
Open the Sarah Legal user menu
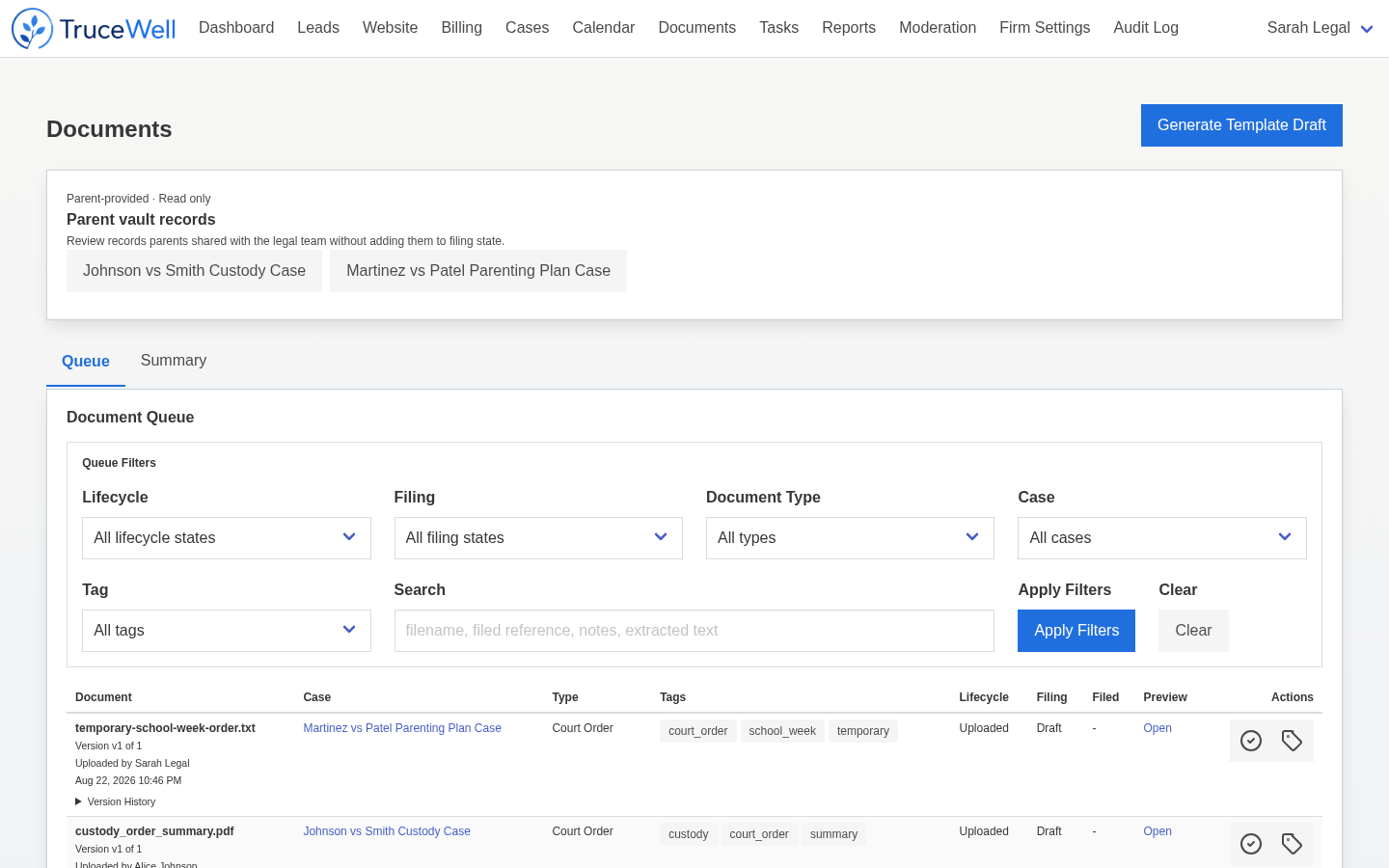(1320, 28)
